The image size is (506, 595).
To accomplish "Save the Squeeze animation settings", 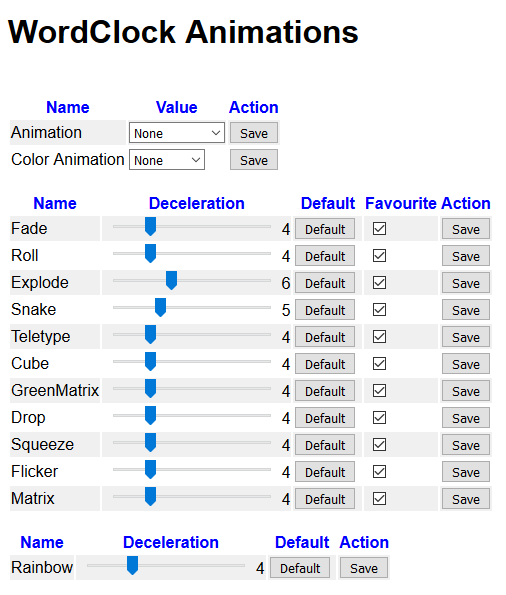I will point(466,445).
